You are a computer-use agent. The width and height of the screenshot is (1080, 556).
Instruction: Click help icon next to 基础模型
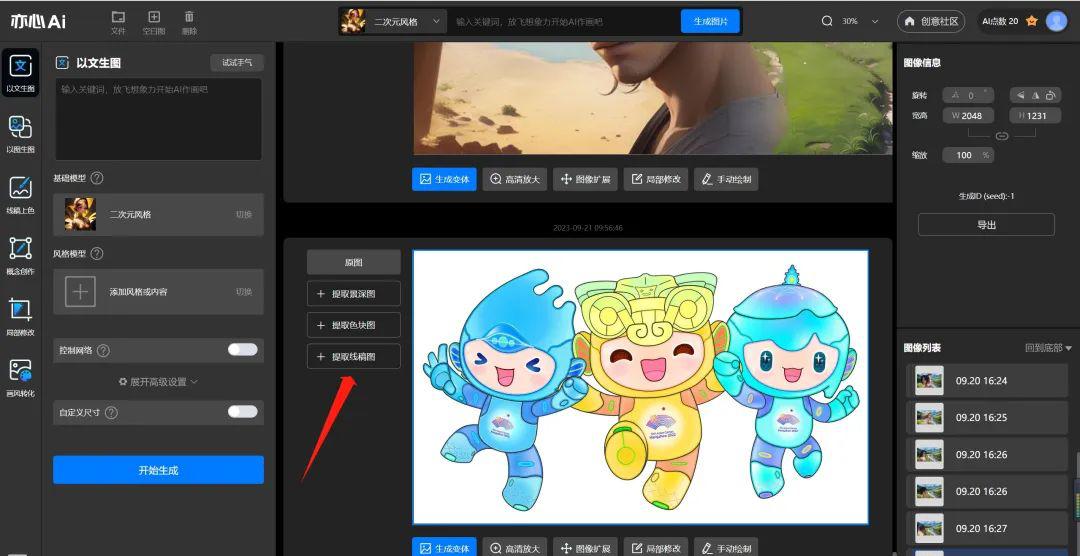97,178
